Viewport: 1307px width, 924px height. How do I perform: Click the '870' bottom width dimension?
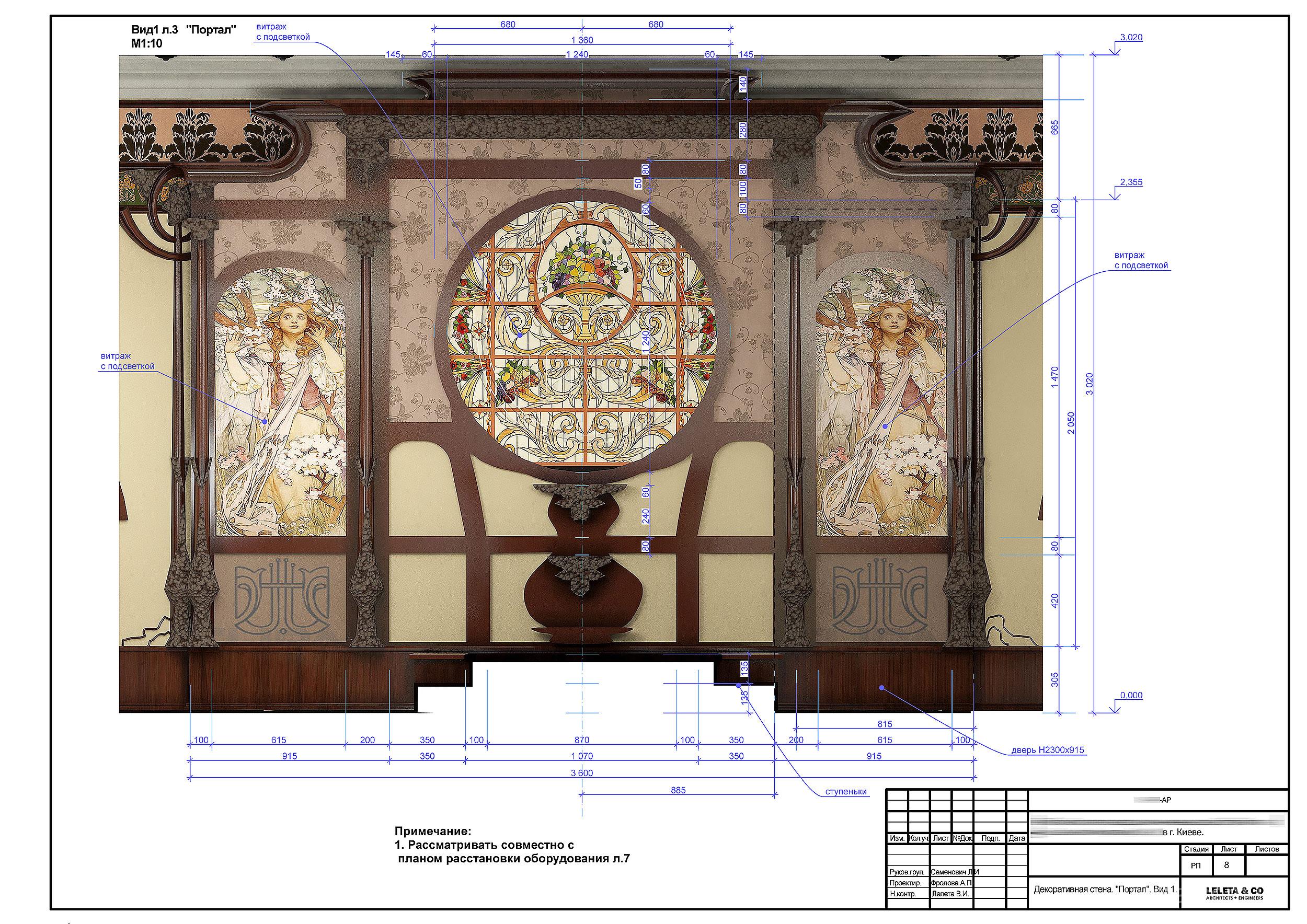582,740
